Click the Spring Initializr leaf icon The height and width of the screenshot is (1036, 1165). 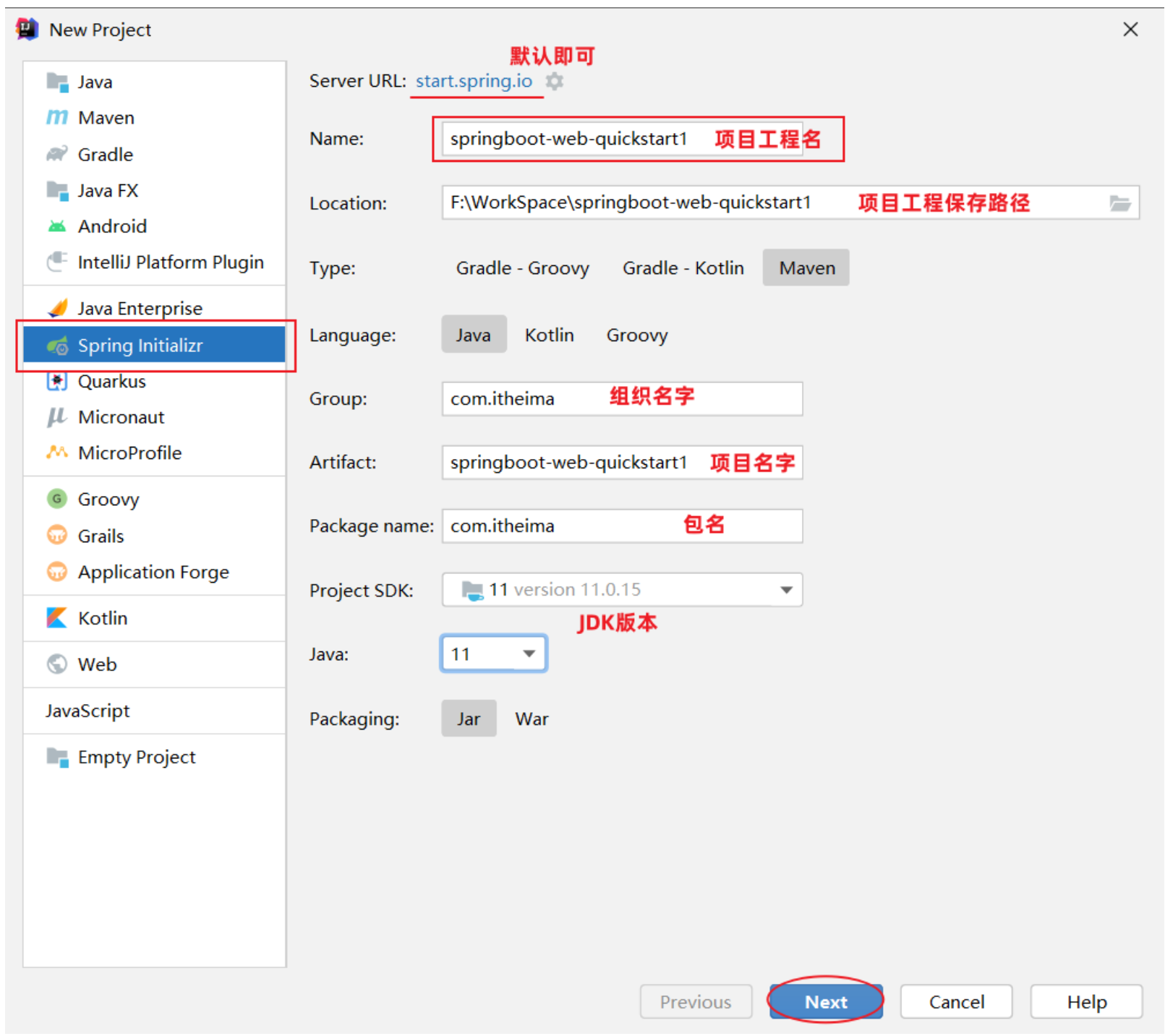pos(57,346)
